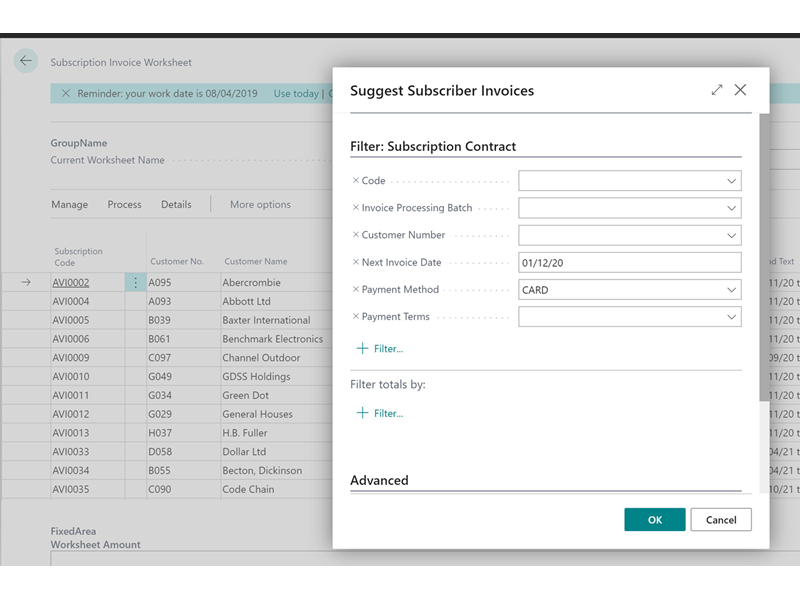
Task: Remove the Code filter with X
Action: [355, 181]
